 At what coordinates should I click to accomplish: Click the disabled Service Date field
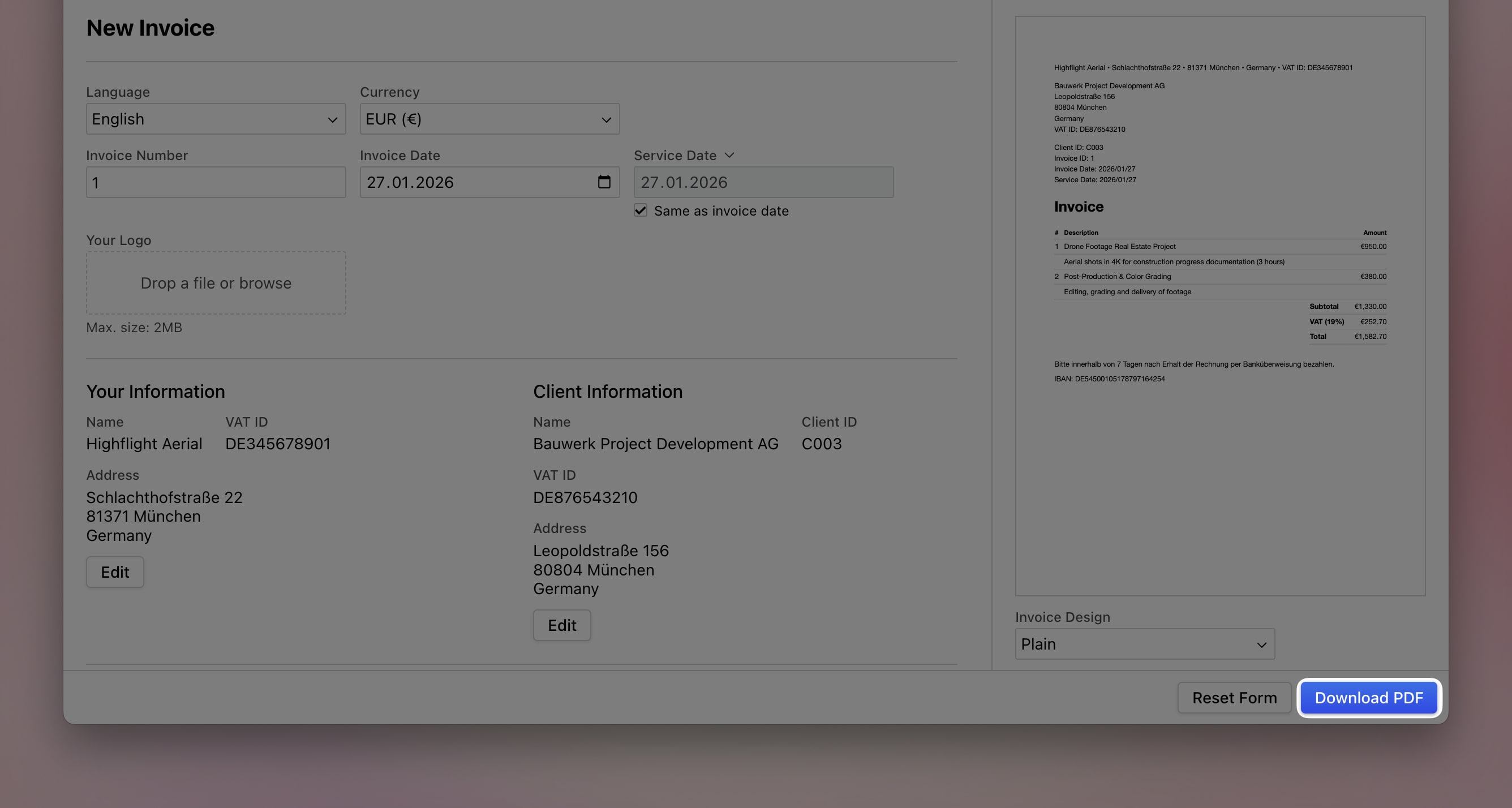[x=762, y=182]
